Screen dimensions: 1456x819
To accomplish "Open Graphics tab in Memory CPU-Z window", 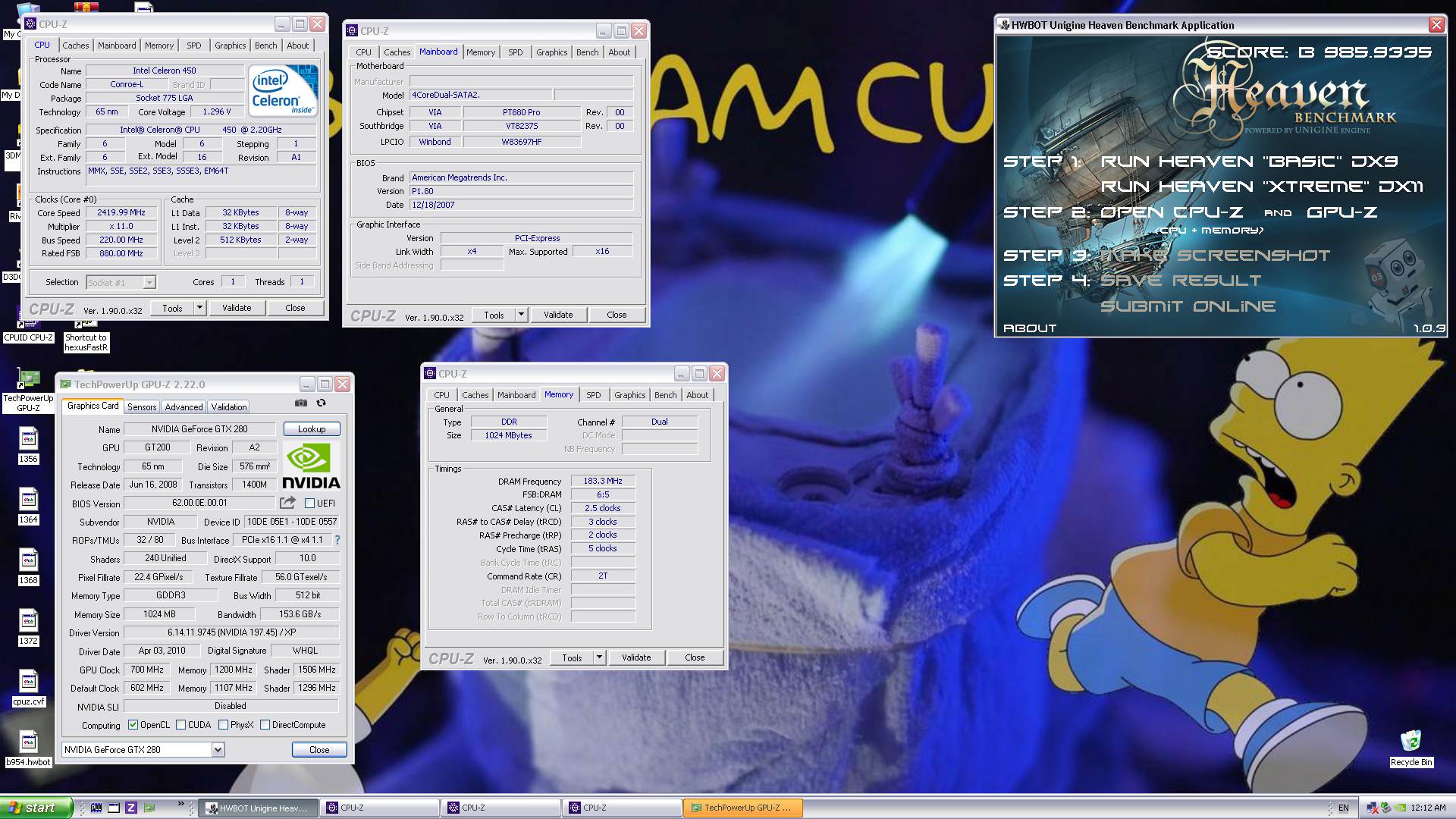I will [x=630, y=395].
